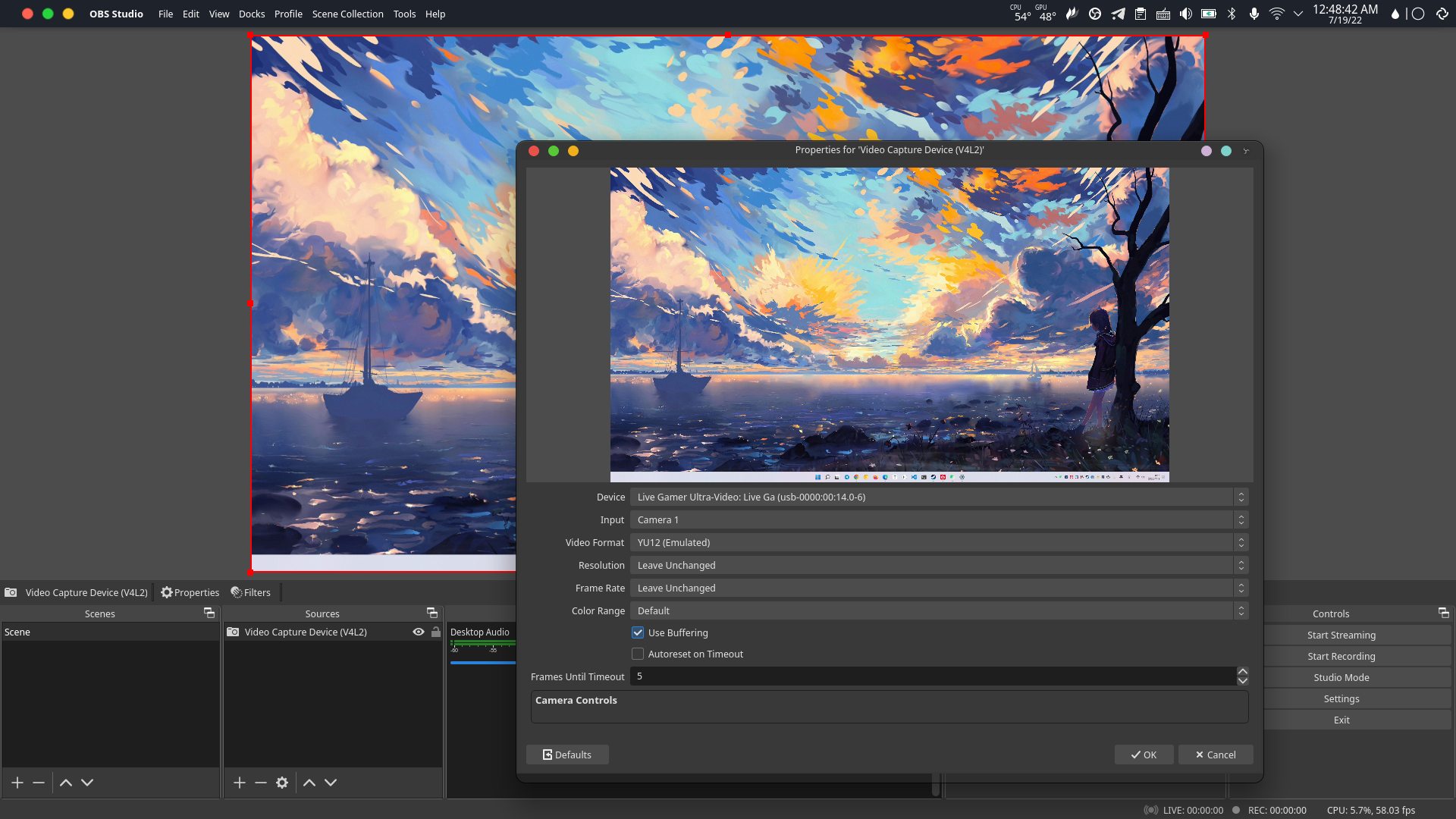Viewport: 1456px width, 819px height.
Task: Open the Wi-Fi network tray icon
Action: [x=1277, y=14]
